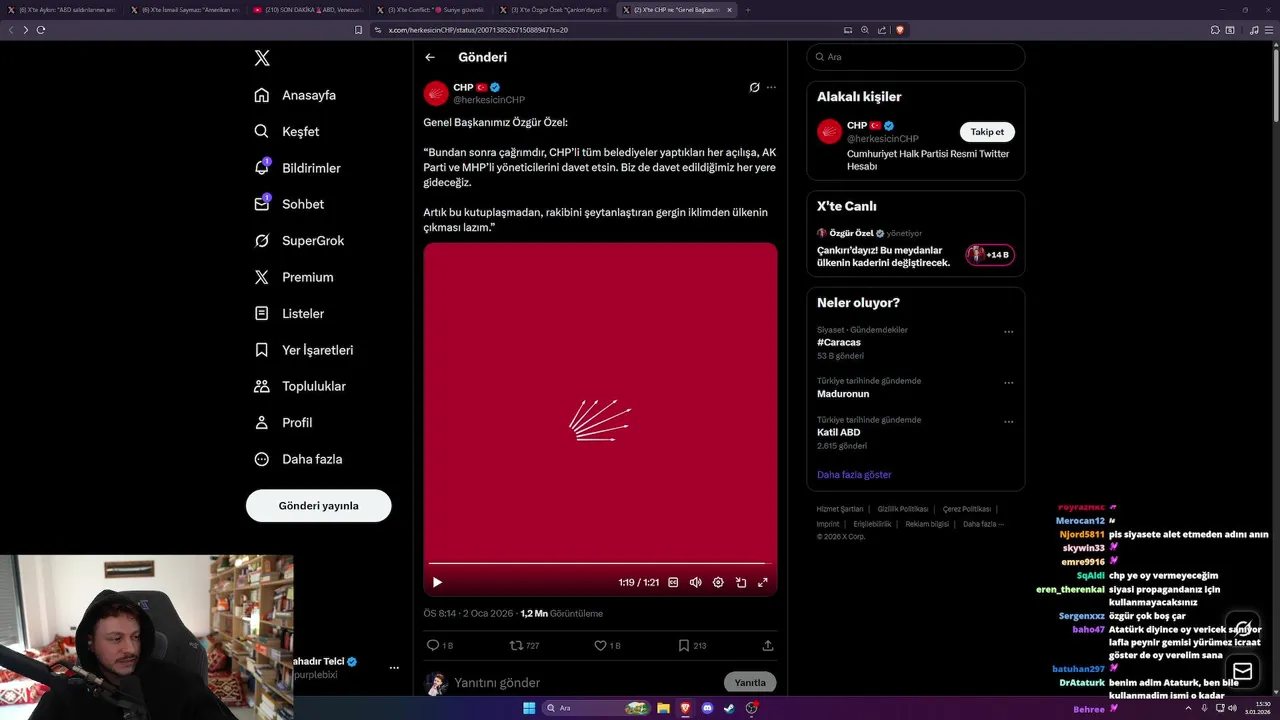Image resolution: width=1280 pixels, height=720 pixels.
Task: Open Steam from the taskbar
Action: (x=729, y=708)
